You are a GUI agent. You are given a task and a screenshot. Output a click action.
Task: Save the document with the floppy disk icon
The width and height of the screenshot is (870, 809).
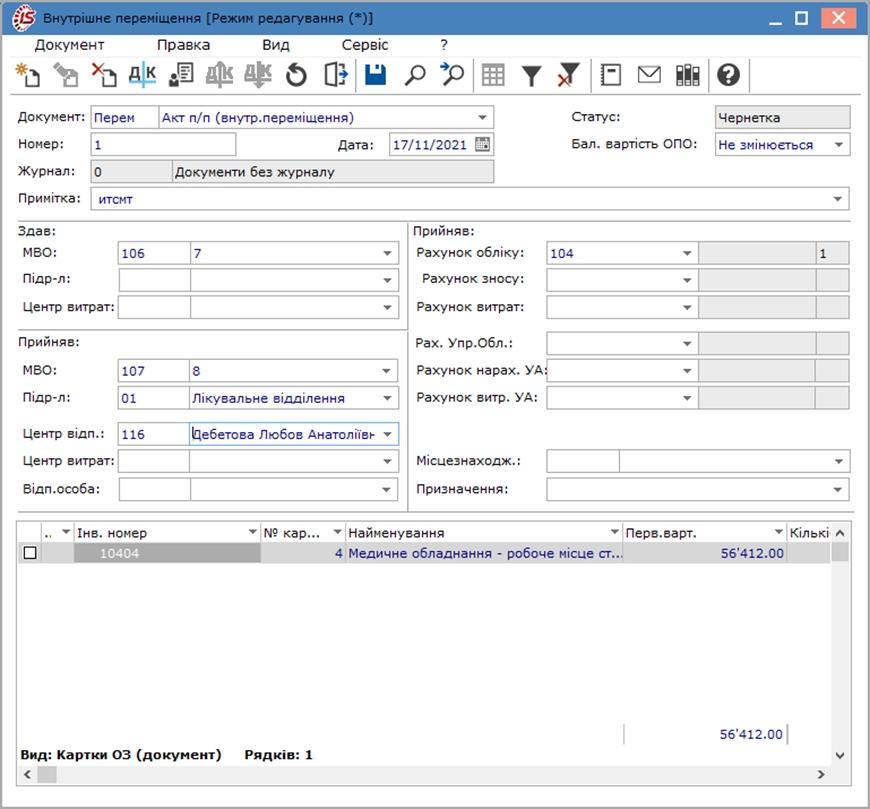[x=376, y=75]
